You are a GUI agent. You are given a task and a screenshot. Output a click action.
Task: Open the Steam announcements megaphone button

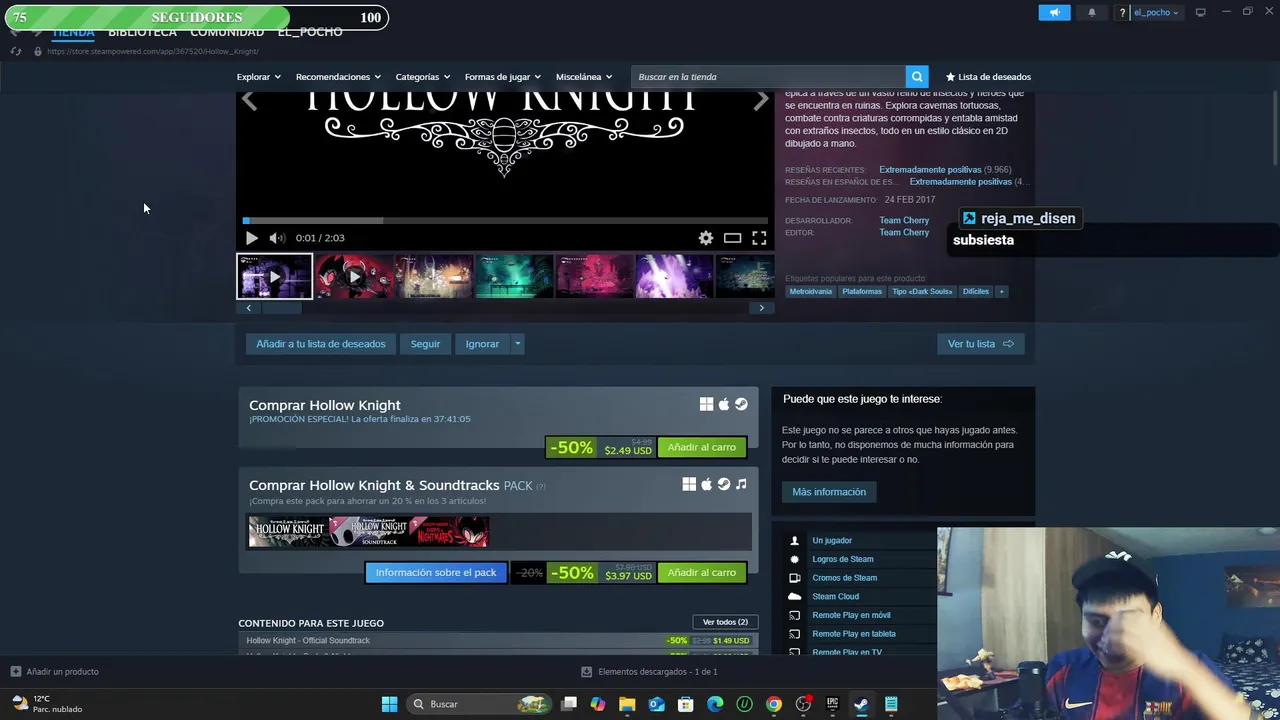tap(1054, 13)
